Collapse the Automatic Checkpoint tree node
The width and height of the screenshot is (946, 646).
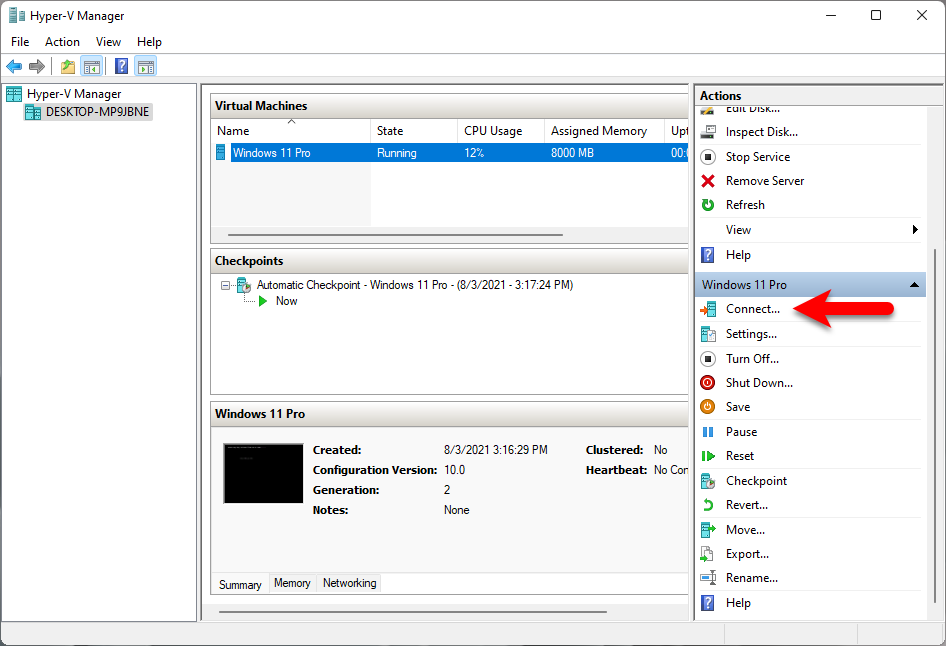pos(226,285)
